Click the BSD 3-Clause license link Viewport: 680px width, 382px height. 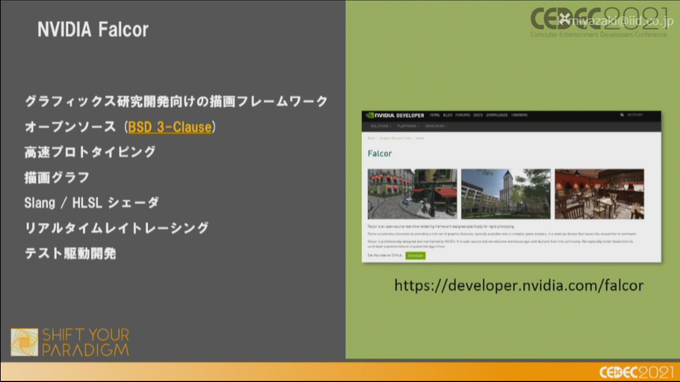point(170,127)
